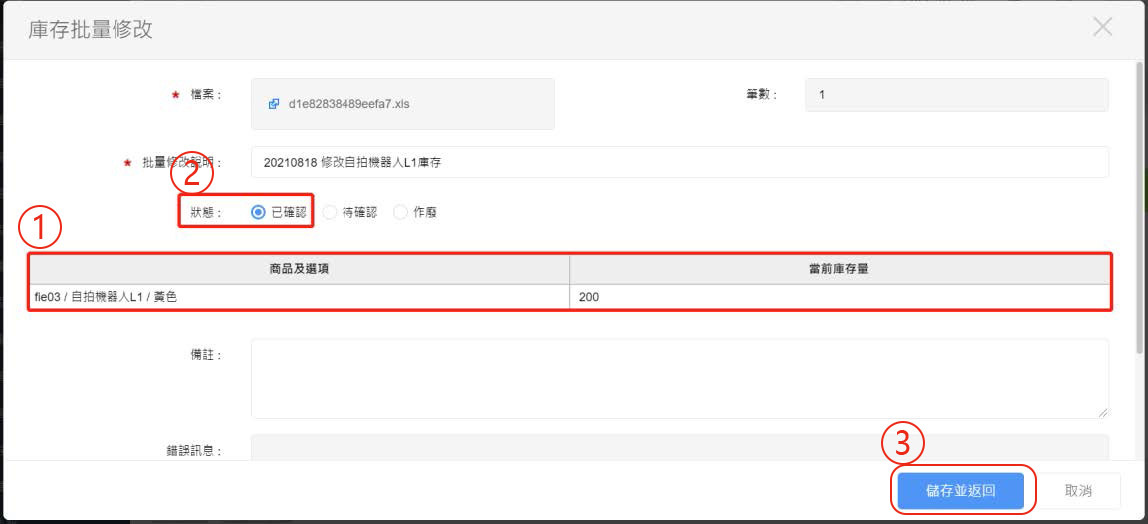1148x524 pixels.
Task: Close the 庫存批量修改 dialog
Action: tap(1102, 27)
